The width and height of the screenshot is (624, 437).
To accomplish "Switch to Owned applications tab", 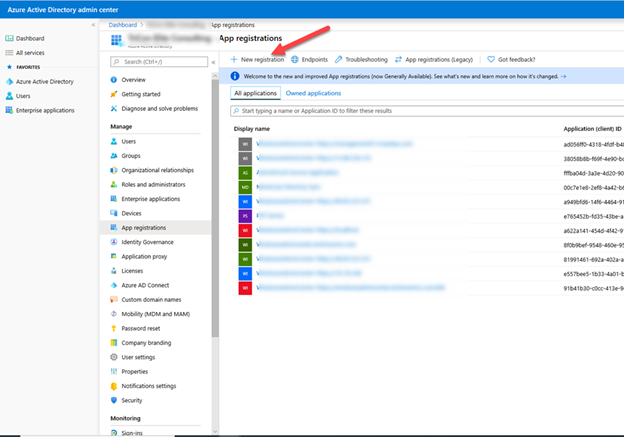I will pyautogui.click(x=313, y=93).
